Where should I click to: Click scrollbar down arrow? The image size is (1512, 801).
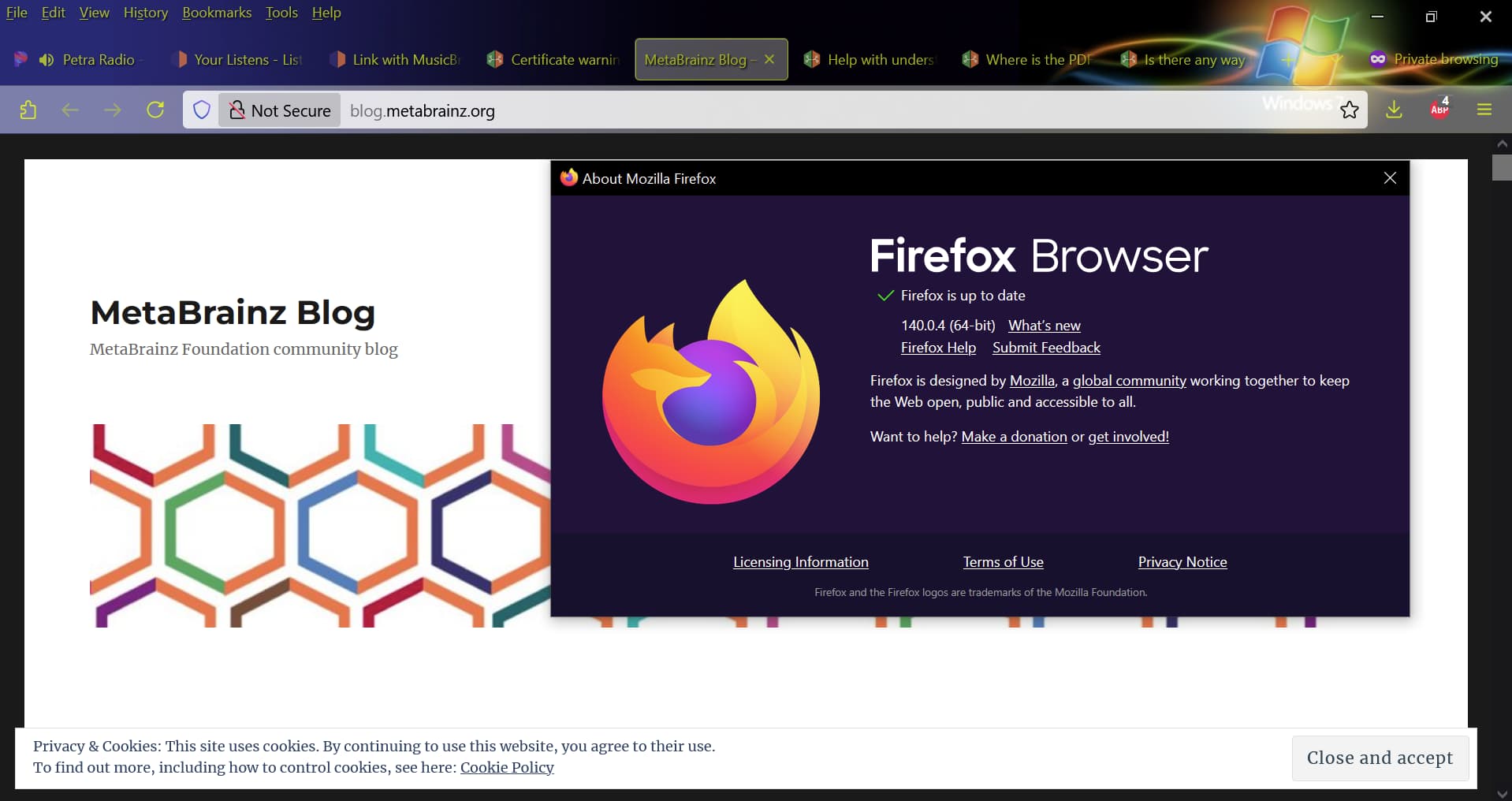tap(1502, 793)
